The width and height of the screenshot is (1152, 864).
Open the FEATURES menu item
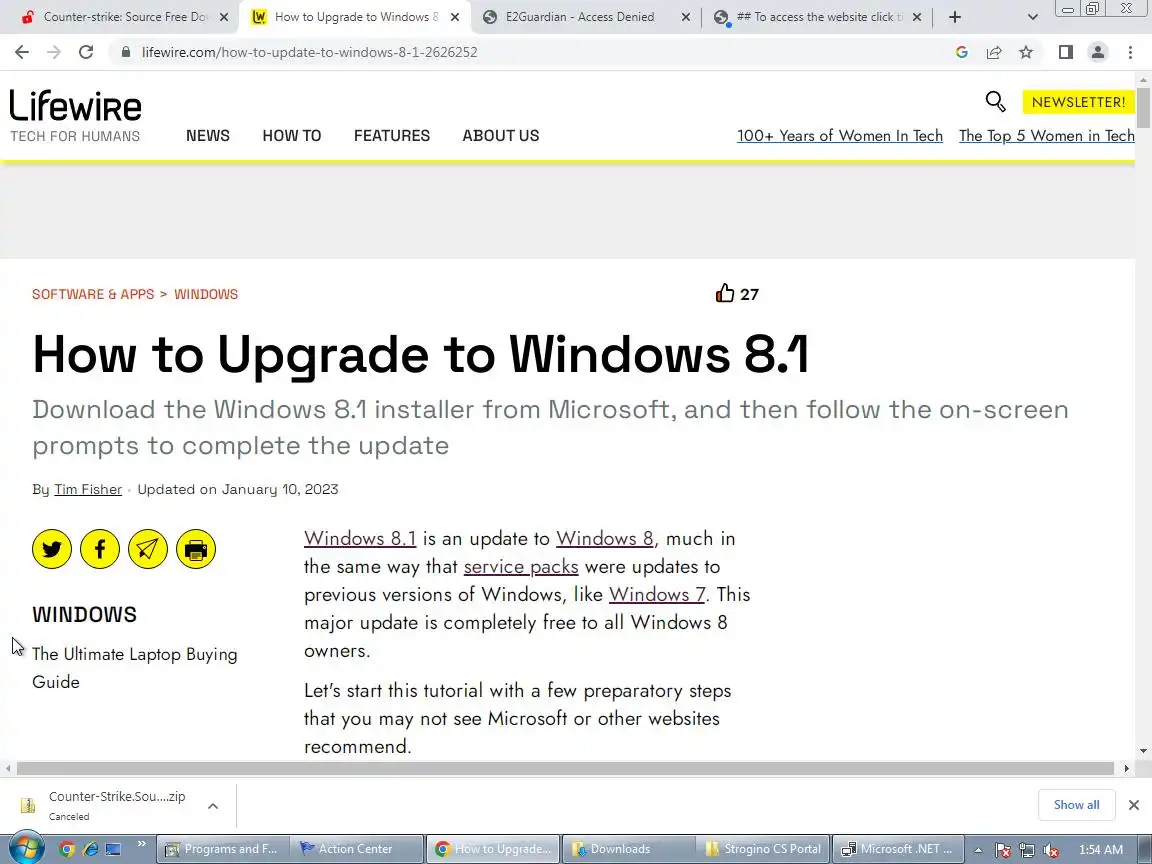[392, 135]
